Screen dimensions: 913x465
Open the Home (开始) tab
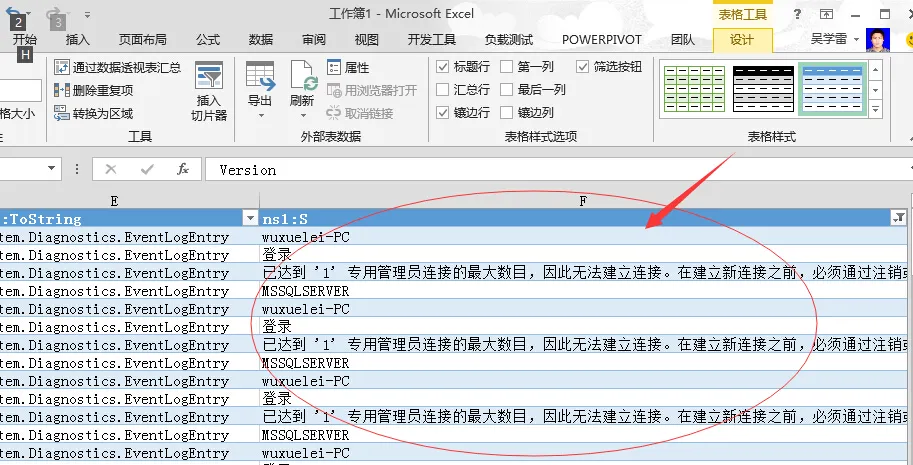tap(24, 40)
